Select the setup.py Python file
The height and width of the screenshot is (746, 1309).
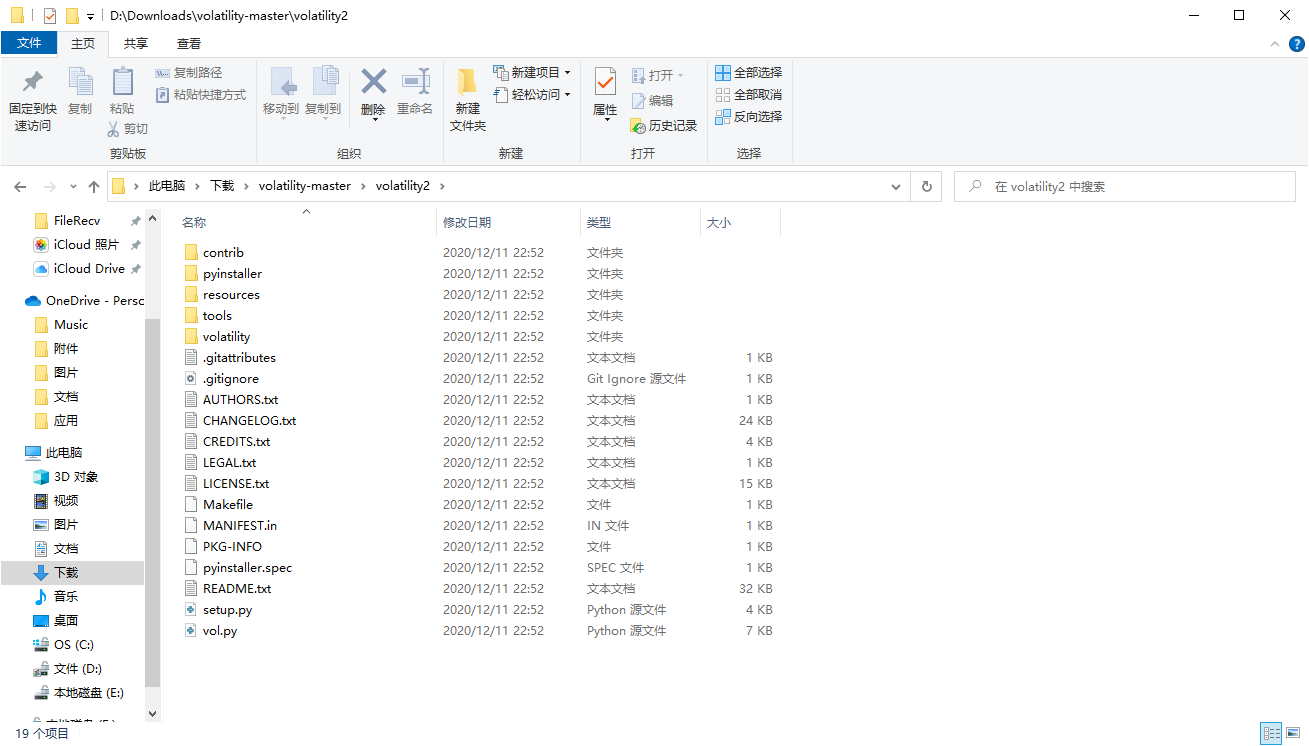pyautogui.click(x=227, y=610)
